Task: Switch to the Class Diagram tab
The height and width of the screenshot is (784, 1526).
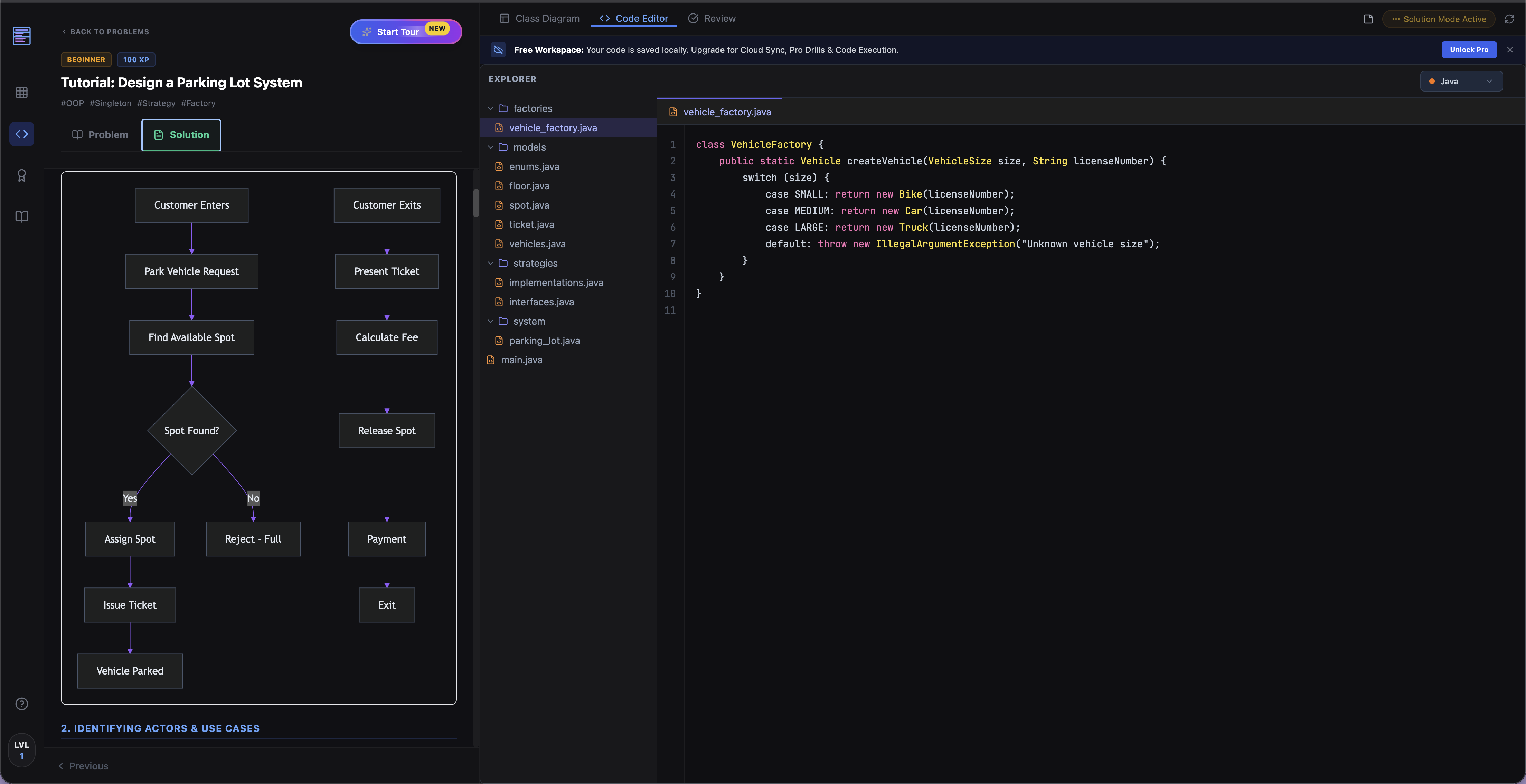Action: 539,18
